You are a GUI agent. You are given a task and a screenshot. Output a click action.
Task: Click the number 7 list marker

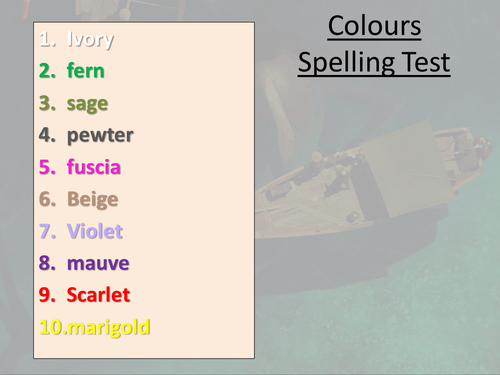tap(47, 231)
